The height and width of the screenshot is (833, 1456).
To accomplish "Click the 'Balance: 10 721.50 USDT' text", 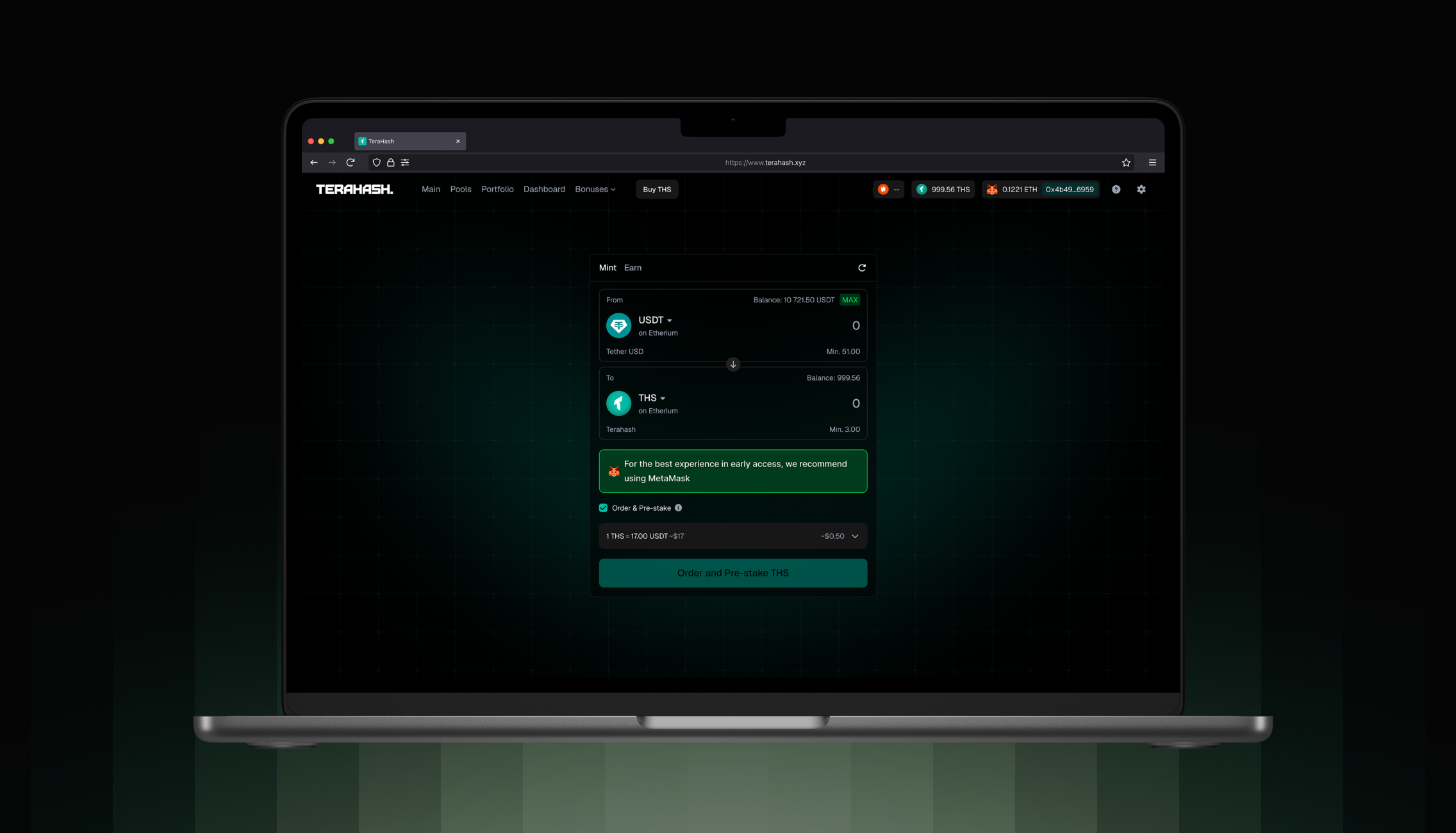I will point(794,300).
